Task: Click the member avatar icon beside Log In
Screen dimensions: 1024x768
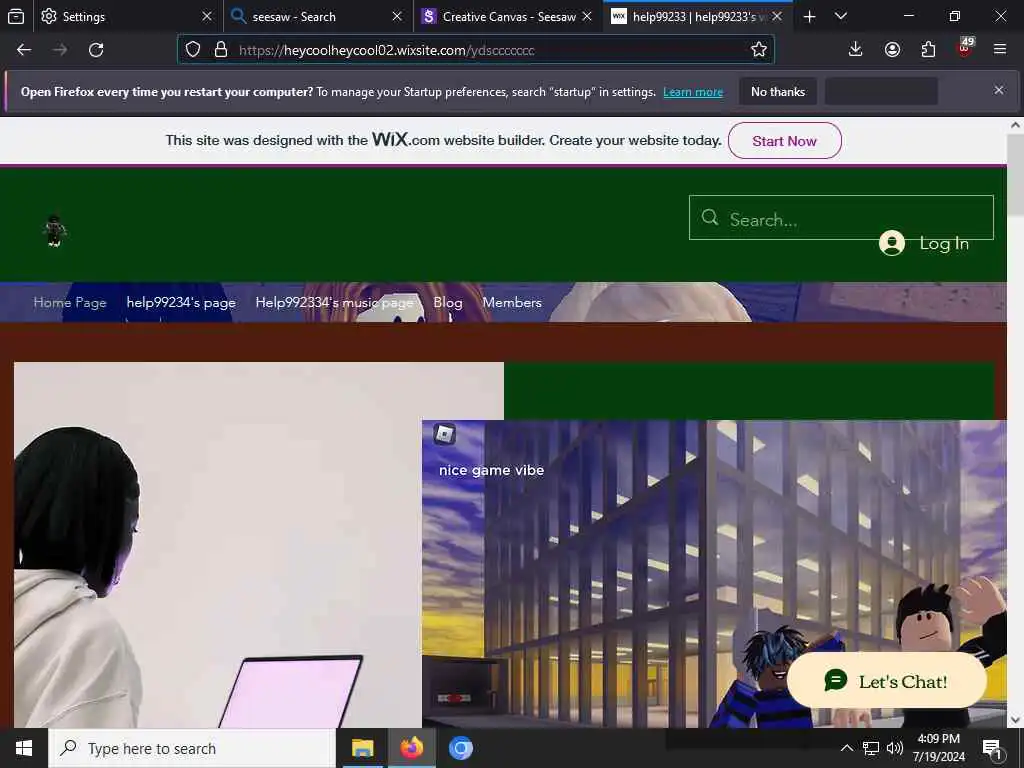Action: [891, 243]
